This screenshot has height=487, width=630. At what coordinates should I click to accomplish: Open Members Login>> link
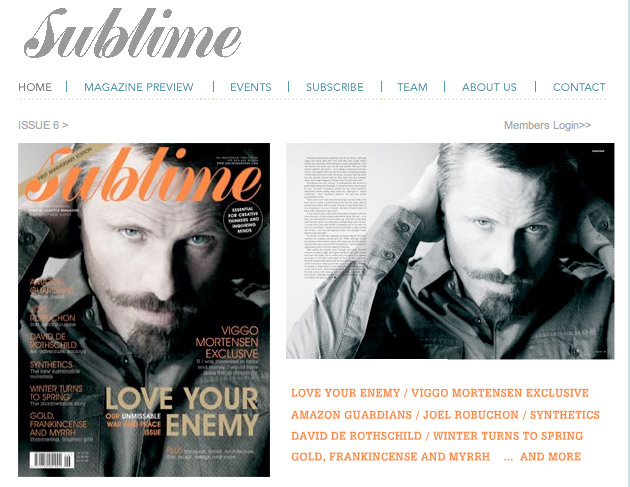(547, 125)
